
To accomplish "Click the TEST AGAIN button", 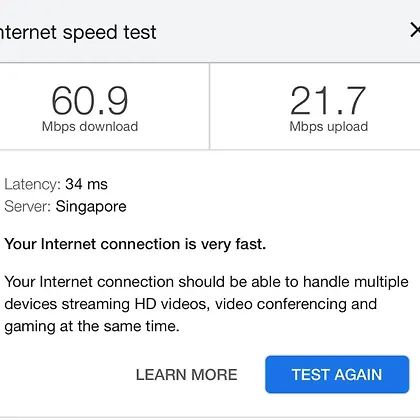I will pyautogui.click(x=337, y=374).
